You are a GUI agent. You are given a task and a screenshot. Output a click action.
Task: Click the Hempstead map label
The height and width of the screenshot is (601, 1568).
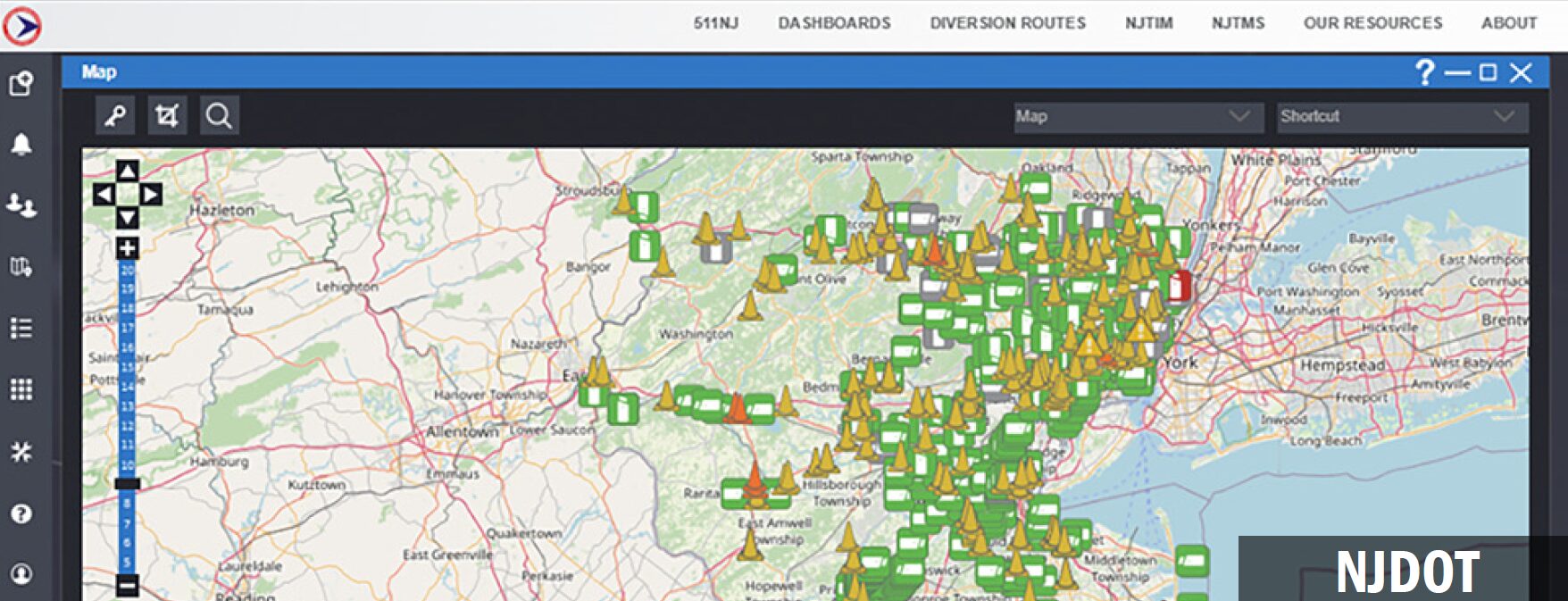1342,365
